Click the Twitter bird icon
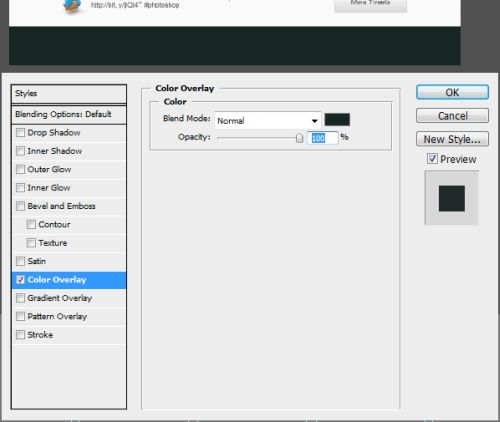Image resolution: width=500 pixels, height=422 pixels. coord(72,6)
